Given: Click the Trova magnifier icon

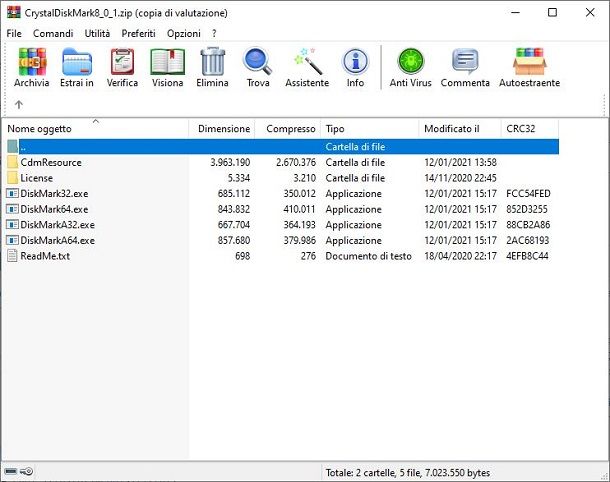Looking at the screenshot, I should pos(258,61).
